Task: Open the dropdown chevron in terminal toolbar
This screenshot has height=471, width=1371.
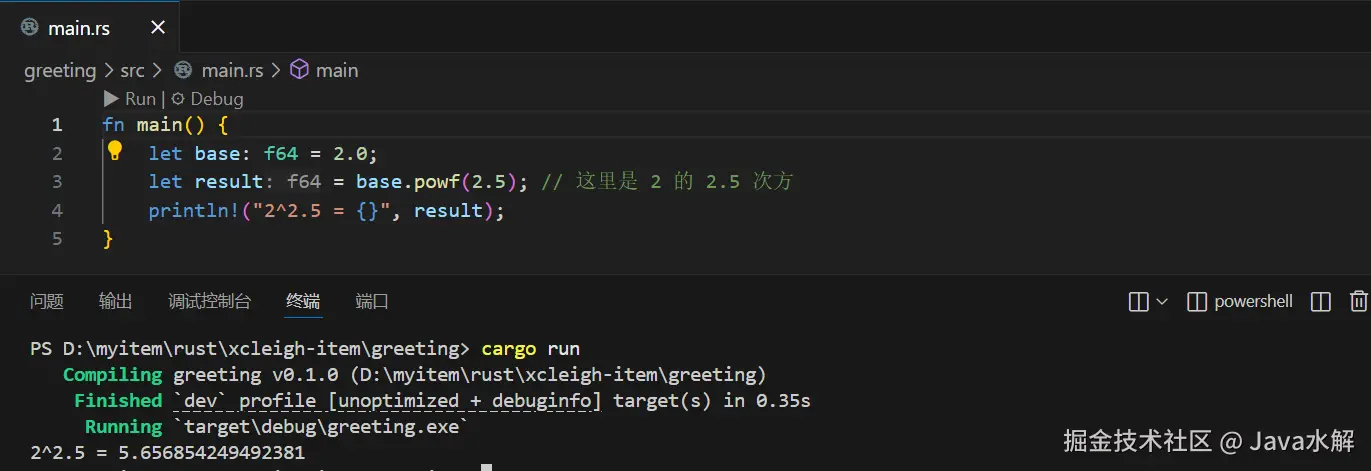Action: (x=1162, y=301)
